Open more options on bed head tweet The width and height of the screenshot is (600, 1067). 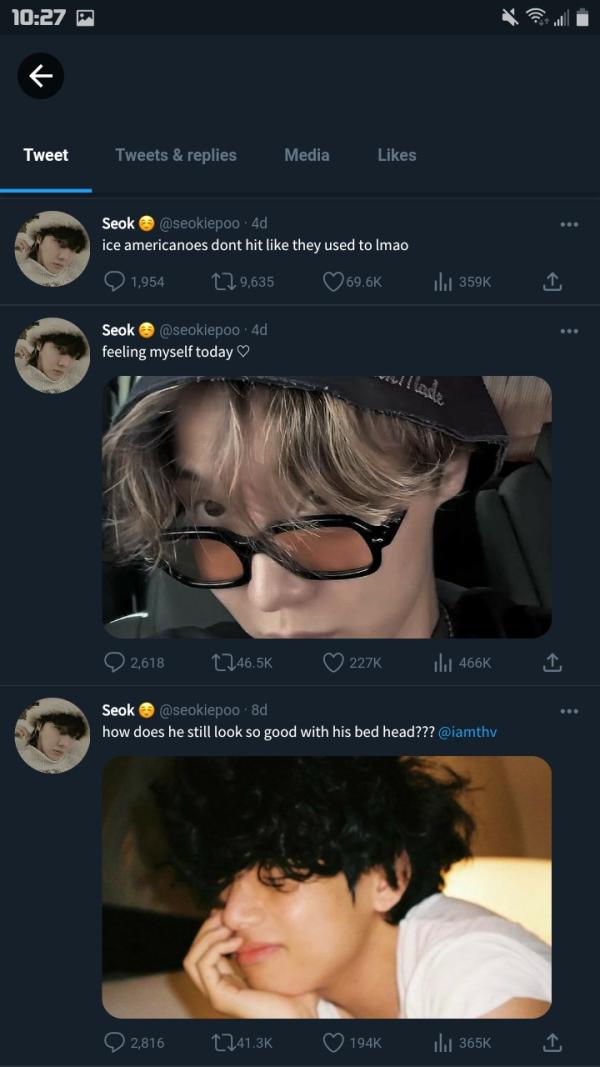pos(569,711)
